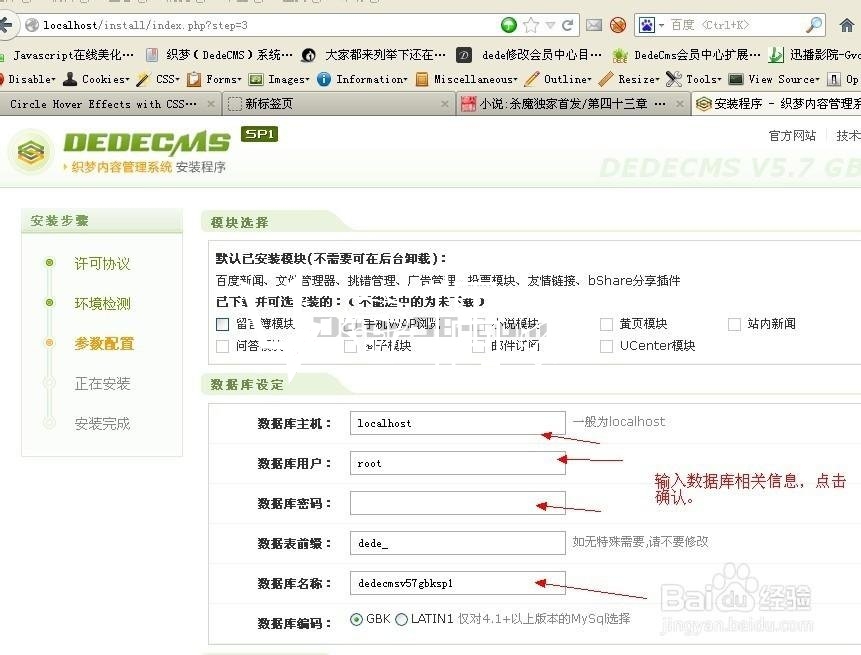Open search engine selector dropdown arrow
The height and width of the screenshot is (655, 861).
pos(661,25)
